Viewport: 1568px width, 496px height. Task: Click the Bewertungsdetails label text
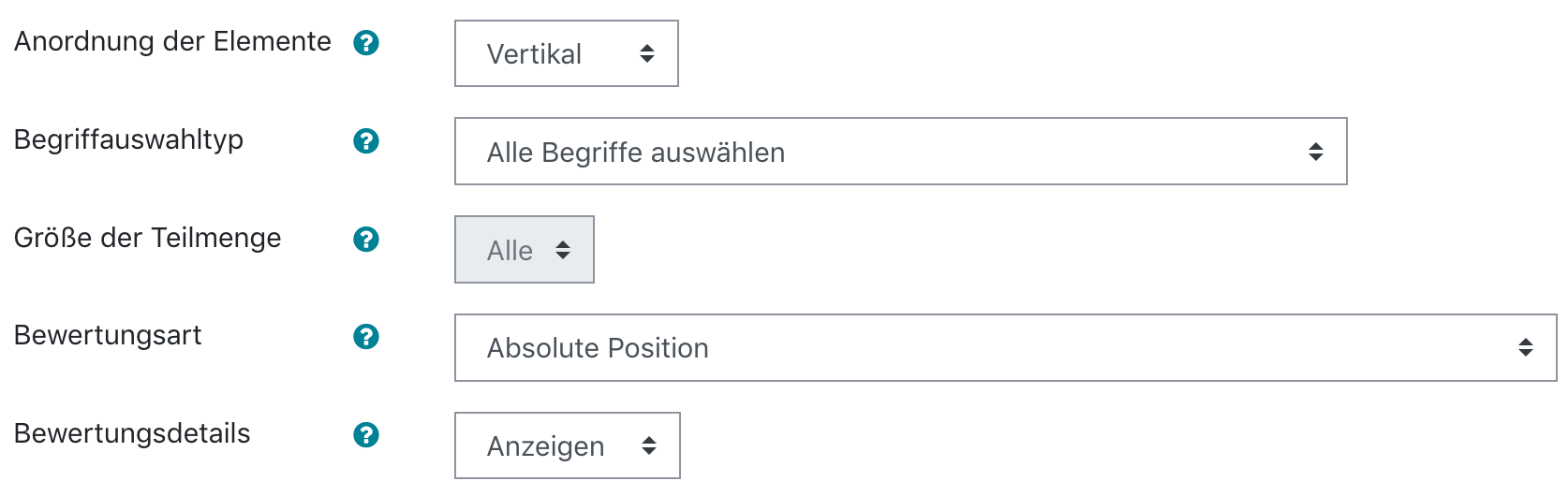(132, 434)
